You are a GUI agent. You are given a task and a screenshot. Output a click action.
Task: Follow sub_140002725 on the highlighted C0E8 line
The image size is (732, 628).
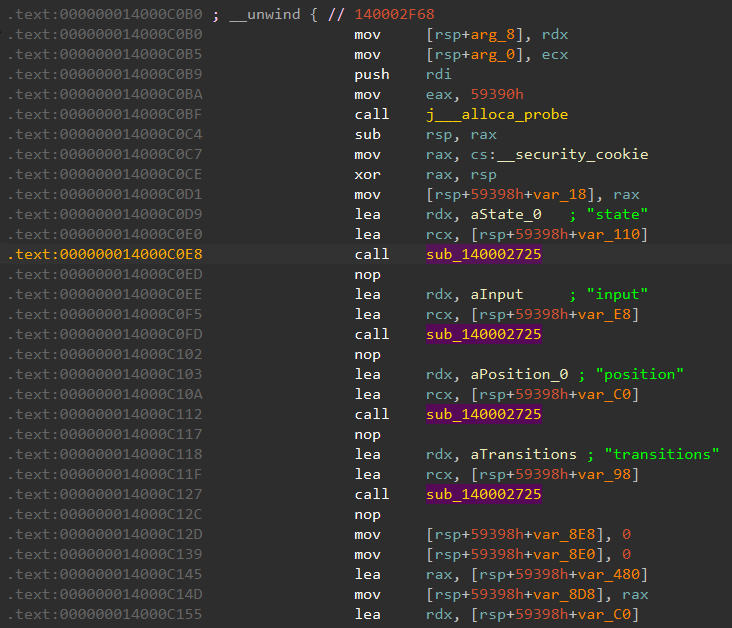pos(484,254)
